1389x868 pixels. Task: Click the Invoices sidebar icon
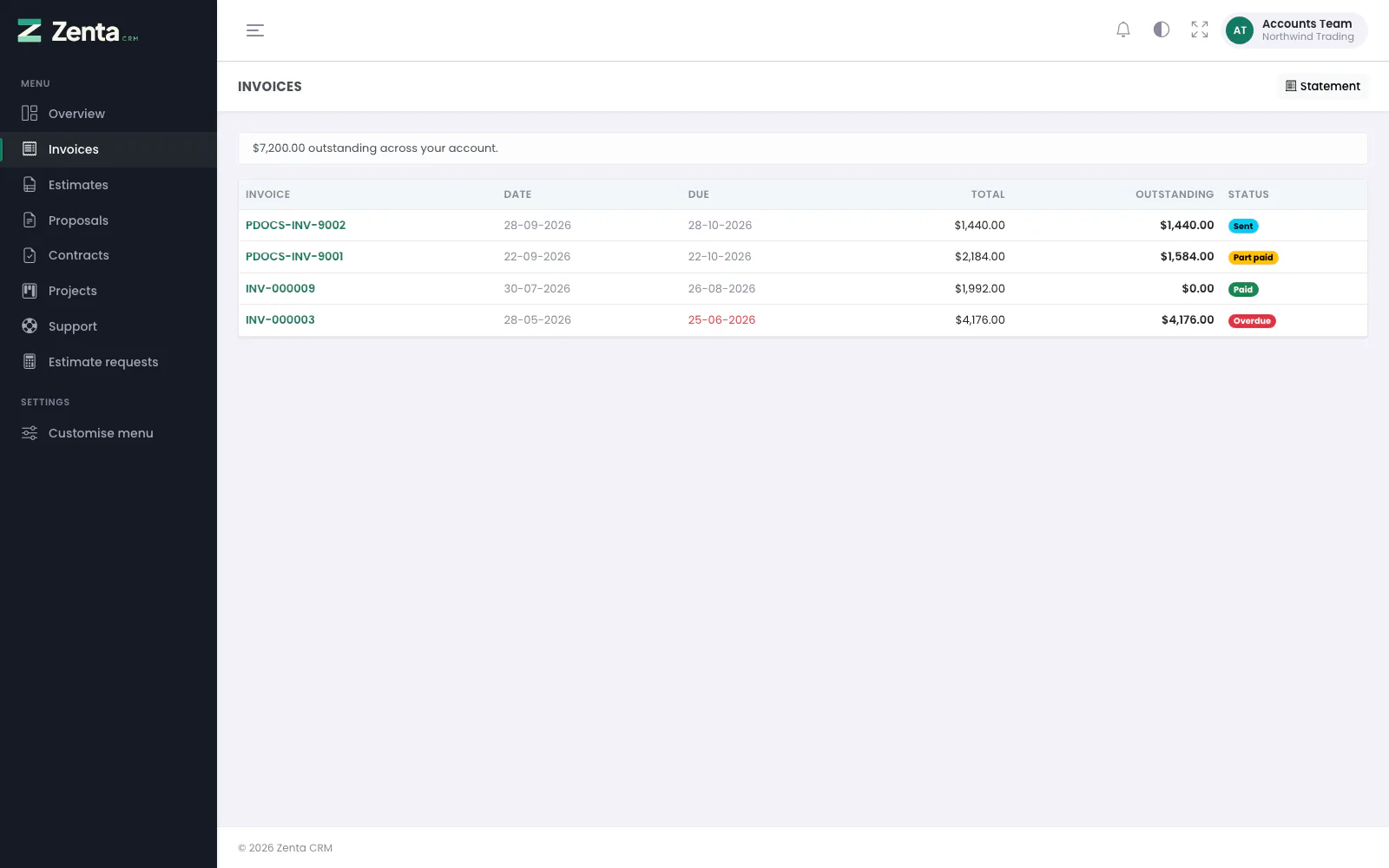coord(30,148)
